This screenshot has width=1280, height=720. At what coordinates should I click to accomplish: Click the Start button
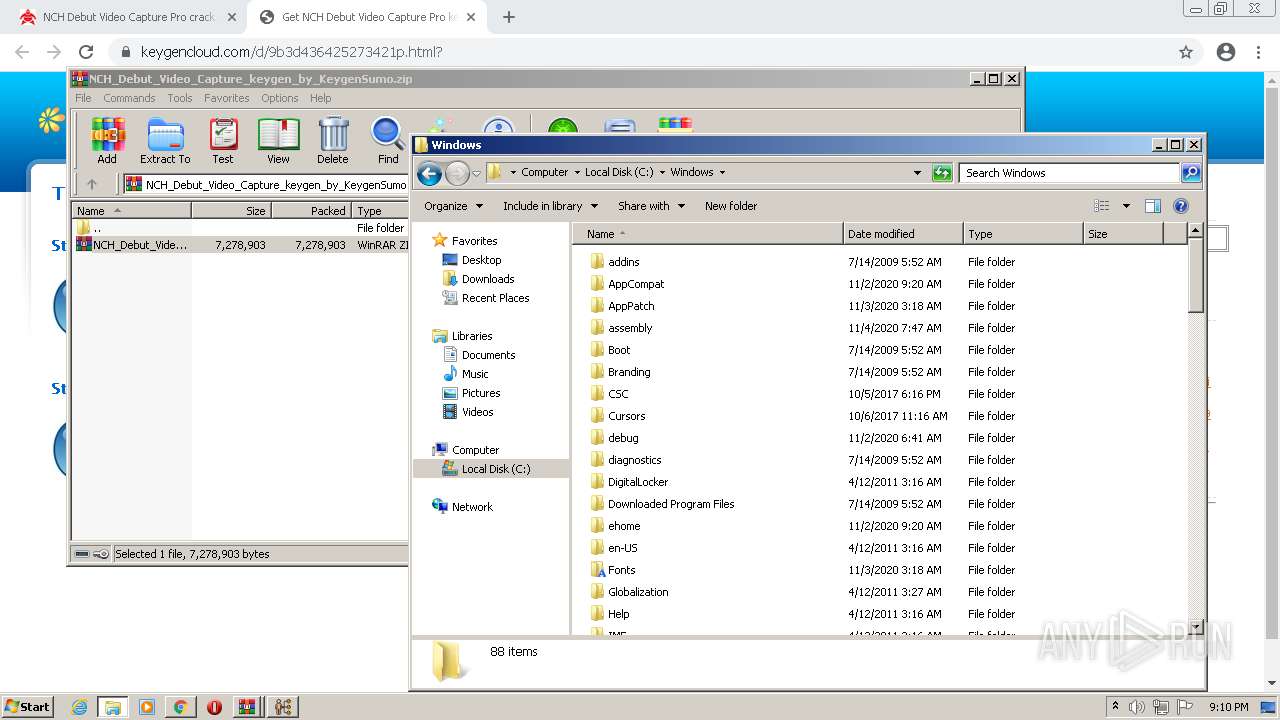click(x=28, y=707)
